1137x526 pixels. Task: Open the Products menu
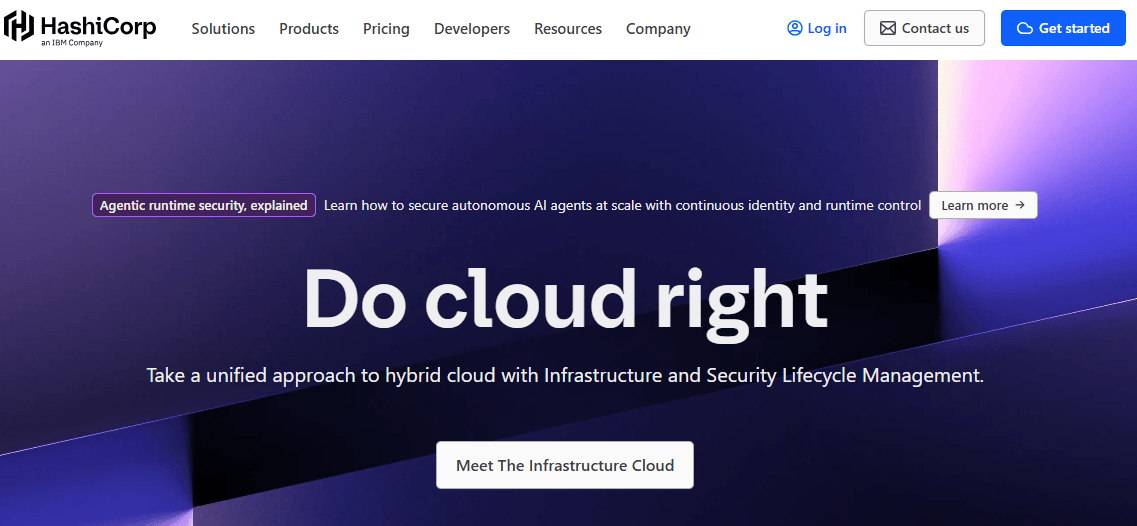coord(309,28)
